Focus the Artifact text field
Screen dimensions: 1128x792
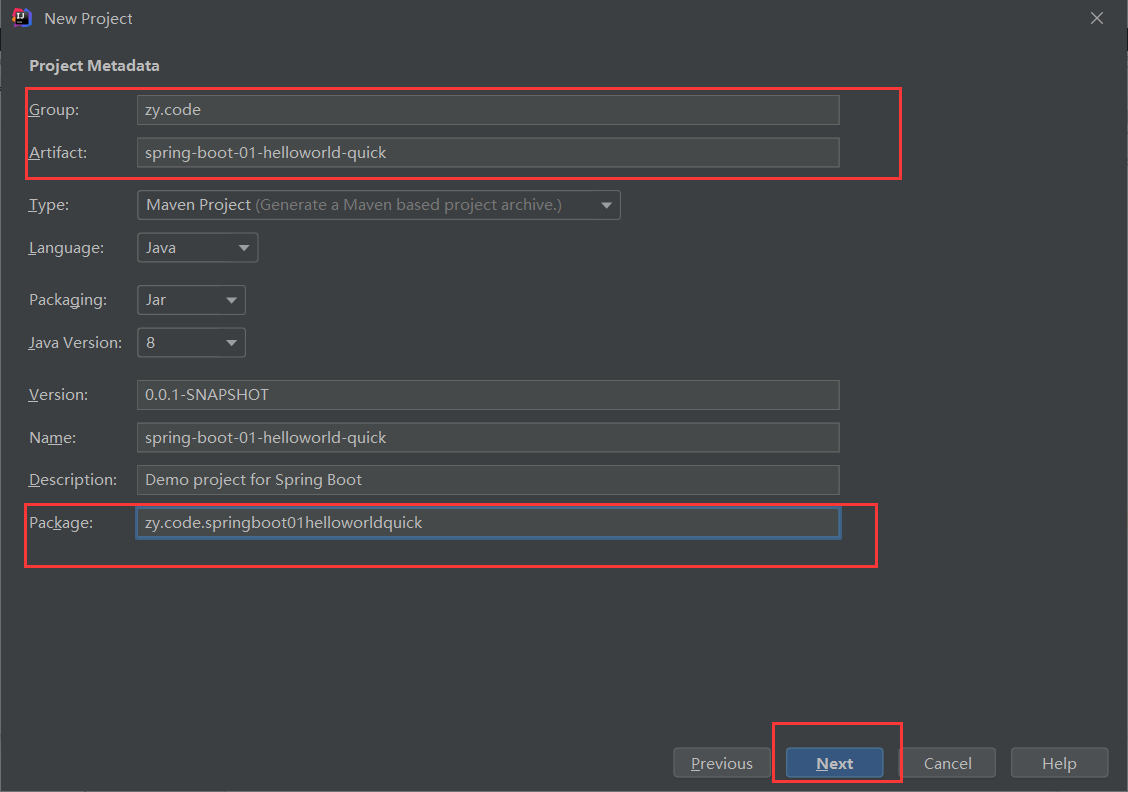coord(488,153)
